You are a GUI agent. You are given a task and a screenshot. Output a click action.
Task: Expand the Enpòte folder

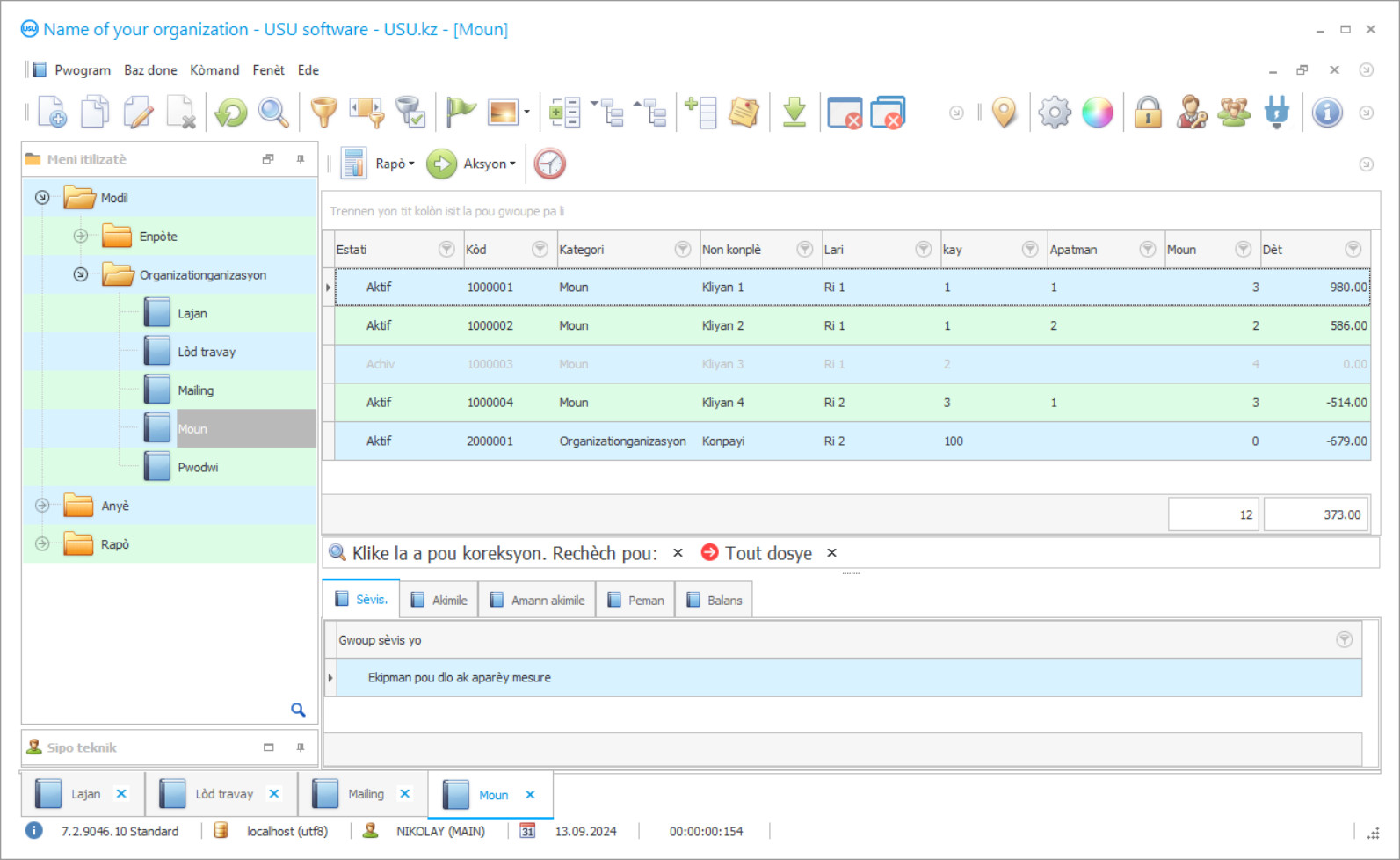pyautogui.click(x=81, y=236)
